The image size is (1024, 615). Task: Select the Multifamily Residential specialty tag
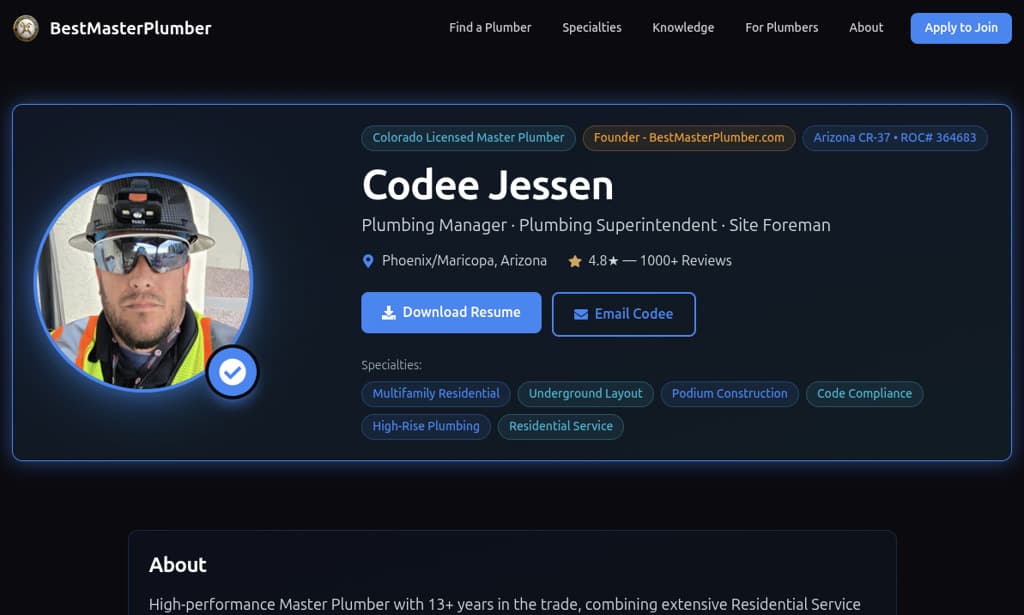pos(436,394)
